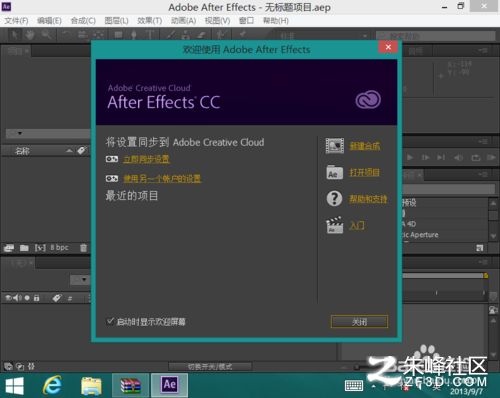Open the File (F) menu
This screenshot has width=500, height=398.
pyautogui.click(x=16, y=21)
